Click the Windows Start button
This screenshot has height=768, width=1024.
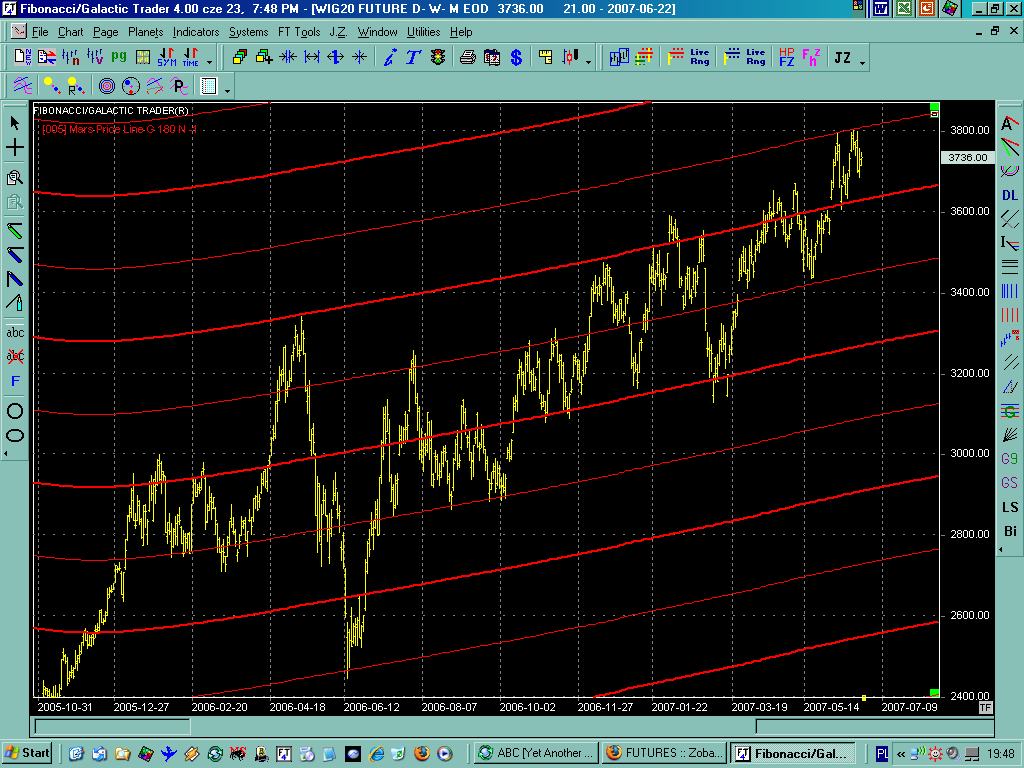[x=27, y=753]
